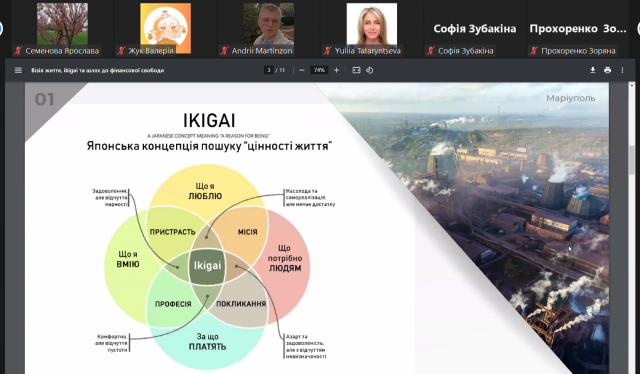Screen dimensions: 640x374
Task: Select Софія Зубакіна participant tile
Action: point(475,29)
